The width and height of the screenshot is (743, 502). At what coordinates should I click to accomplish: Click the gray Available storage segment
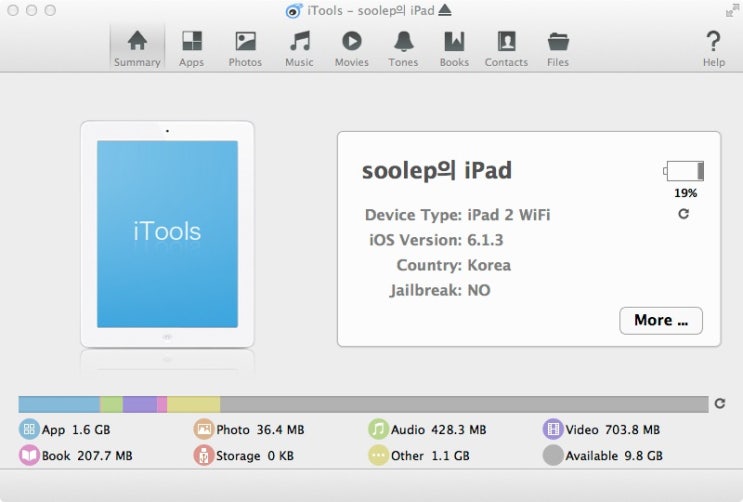click(x=463, y=404)
